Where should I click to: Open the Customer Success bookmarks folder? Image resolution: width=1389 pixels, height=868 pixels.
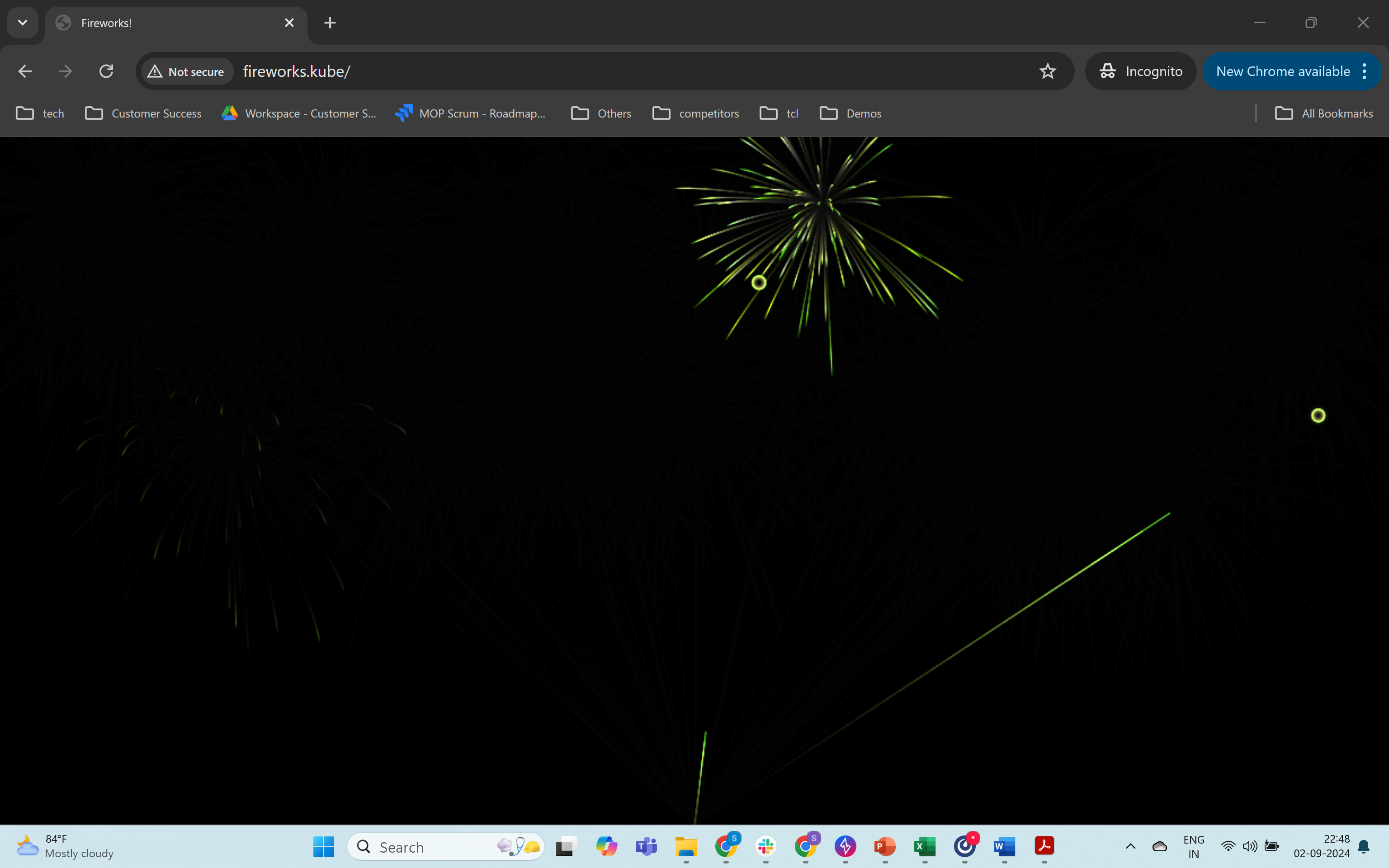tap(143, 113)
